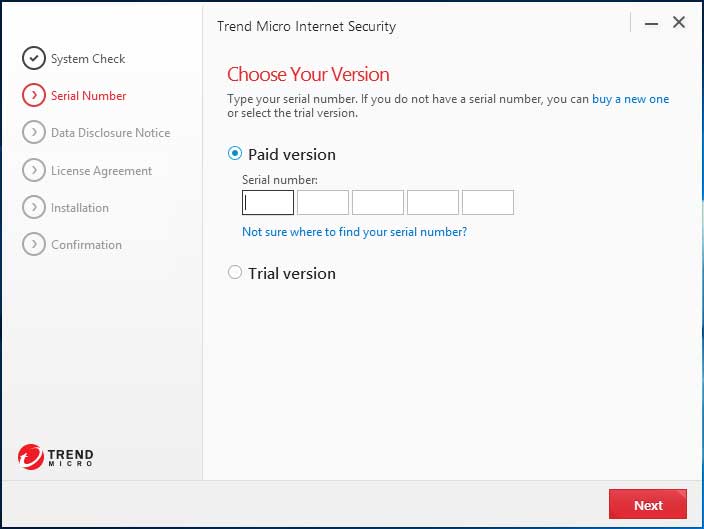
Task: Select the Trial version radio button
Action: point(235,272)
